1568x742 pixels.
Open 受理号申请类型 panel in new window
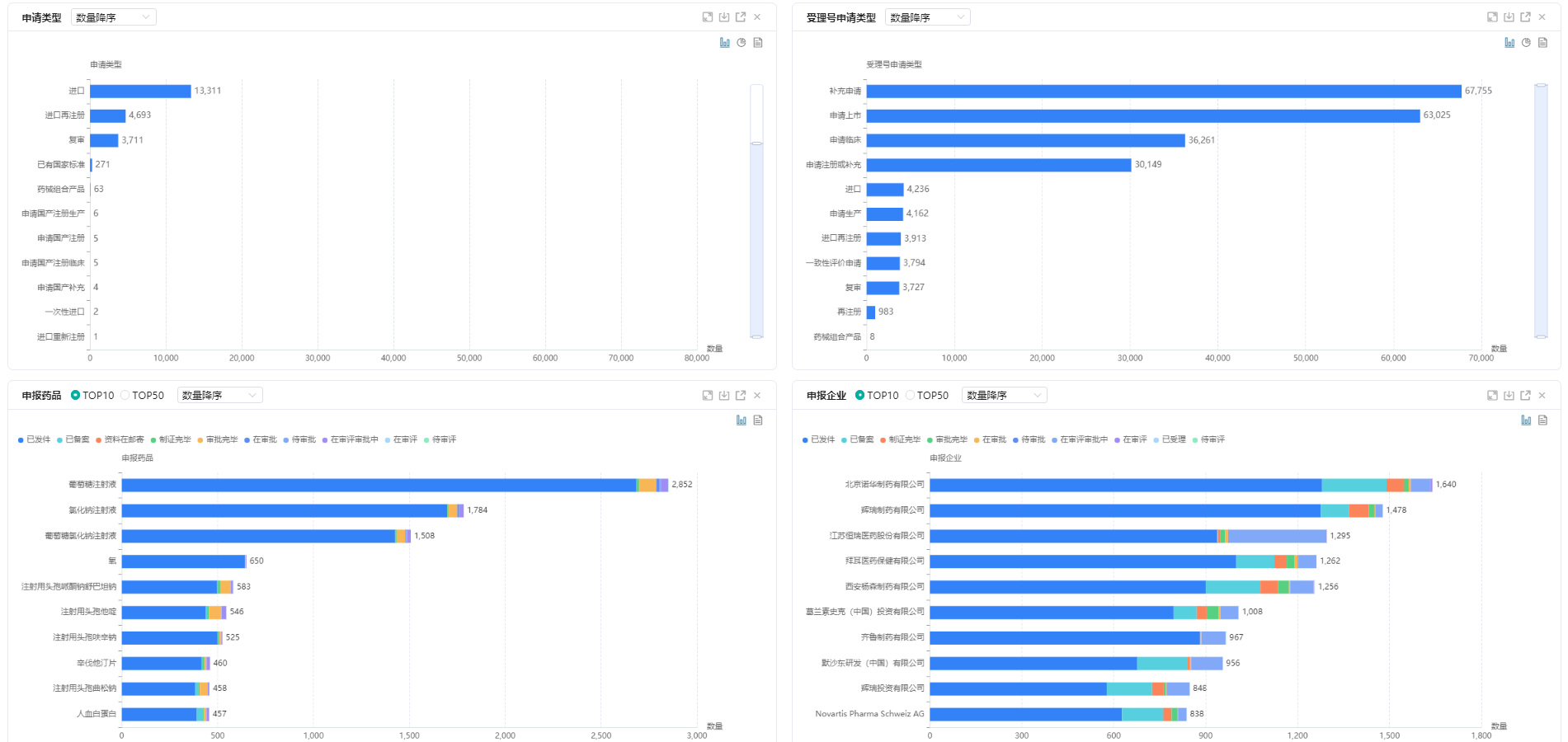click(1525, 17)
